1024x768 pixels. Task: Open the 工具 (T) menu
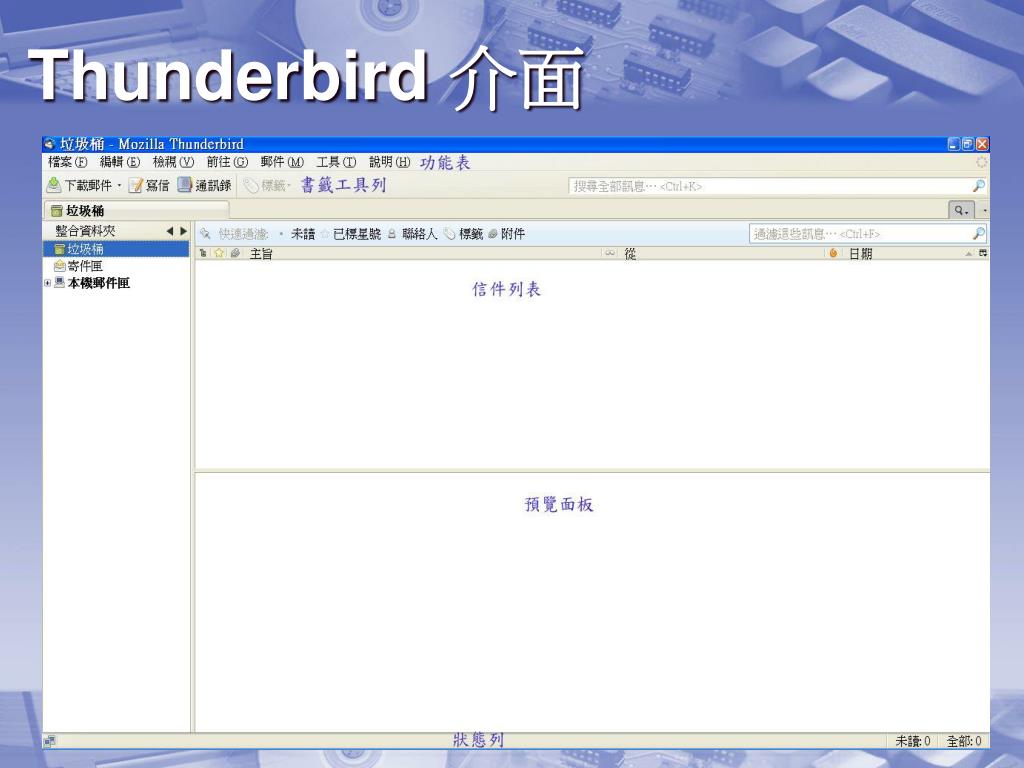coord(336,162)
